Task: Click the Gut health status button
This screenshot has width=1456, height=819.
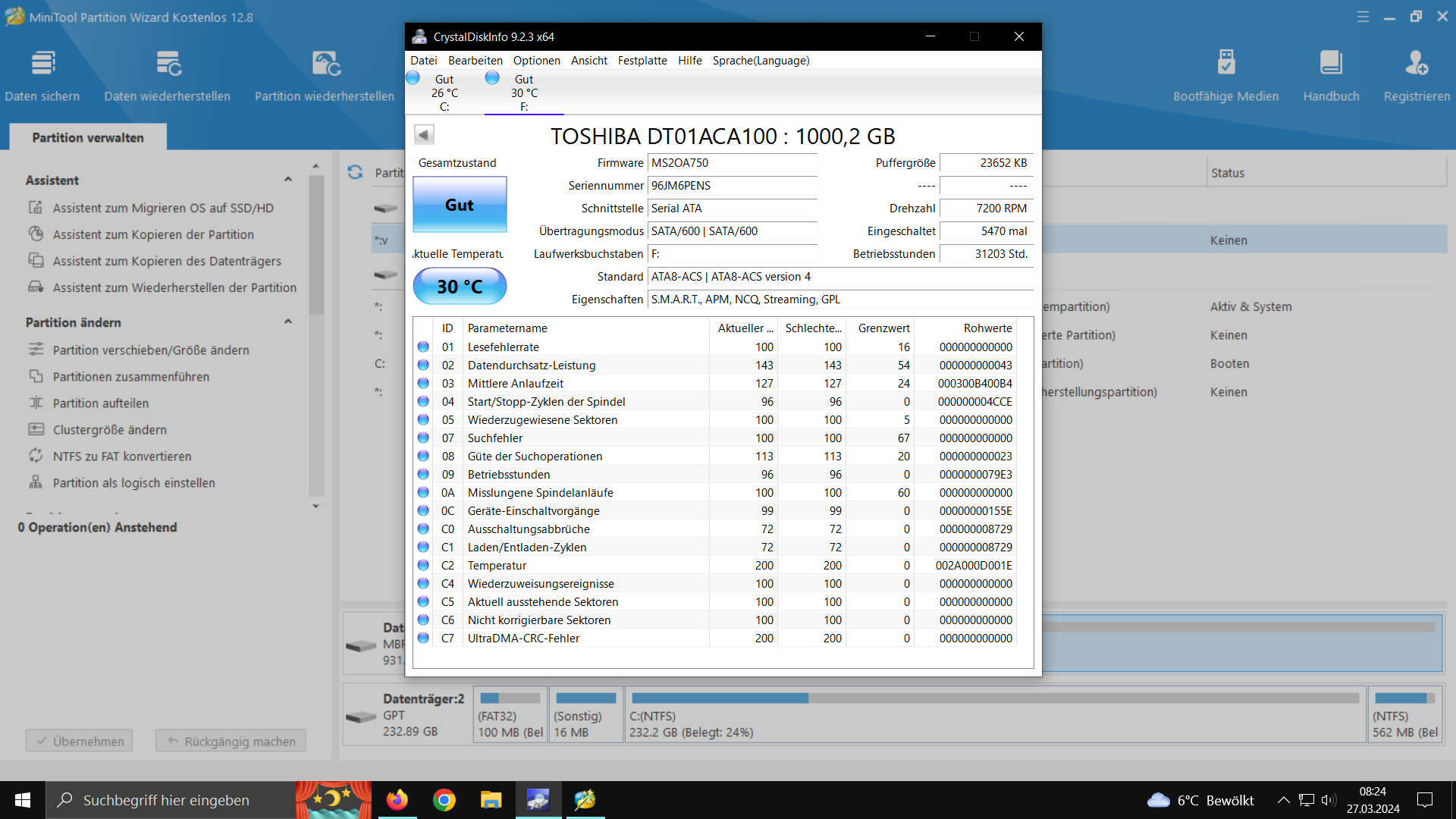Action: pyautogui.click(x=460, y=205)
